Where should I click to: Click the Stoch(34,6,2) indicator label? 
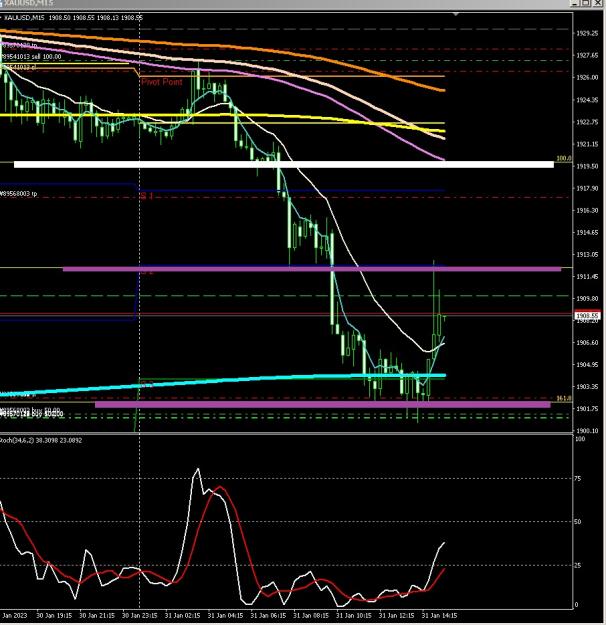coord(41,440)
